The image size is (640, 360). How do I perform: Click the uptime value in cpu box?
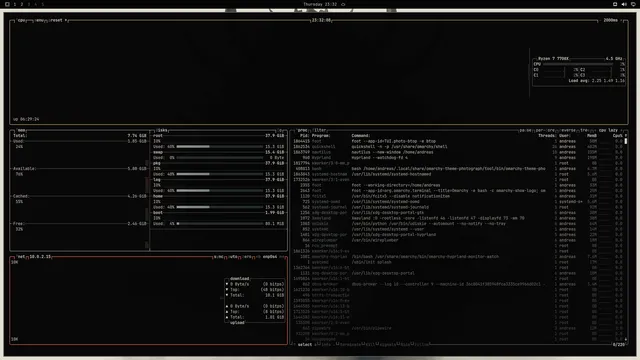click(x=26, y=119)
